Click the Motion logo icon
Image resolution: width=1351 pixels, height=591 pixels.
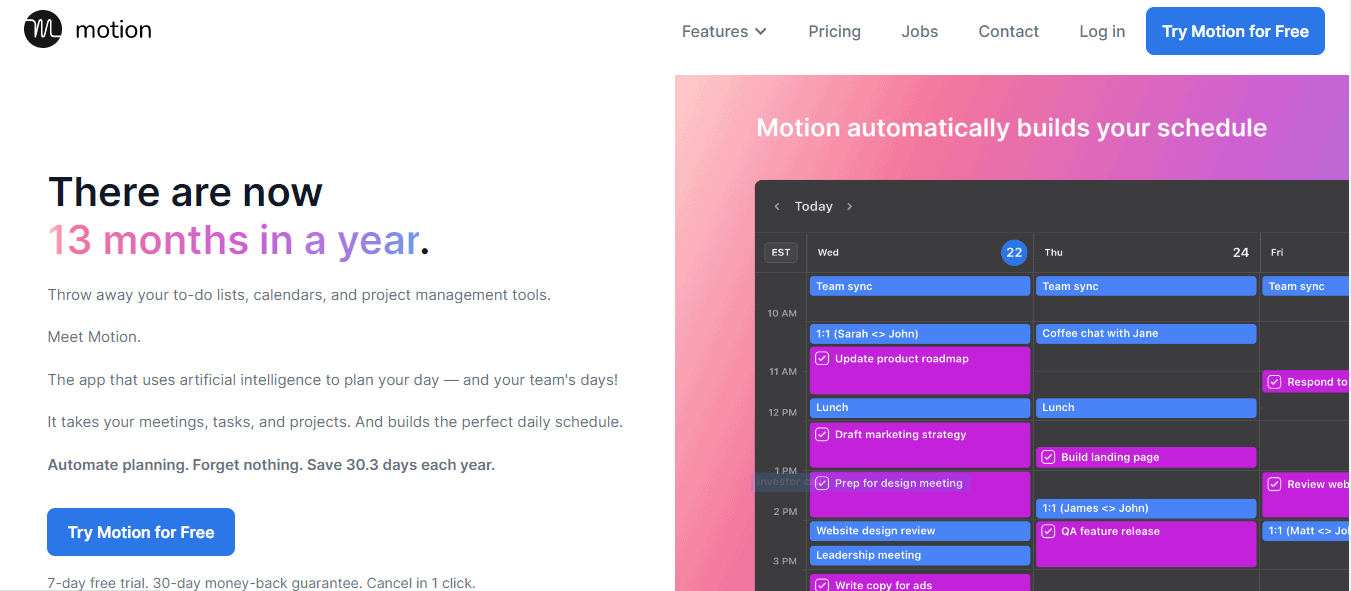coord(43,30)
